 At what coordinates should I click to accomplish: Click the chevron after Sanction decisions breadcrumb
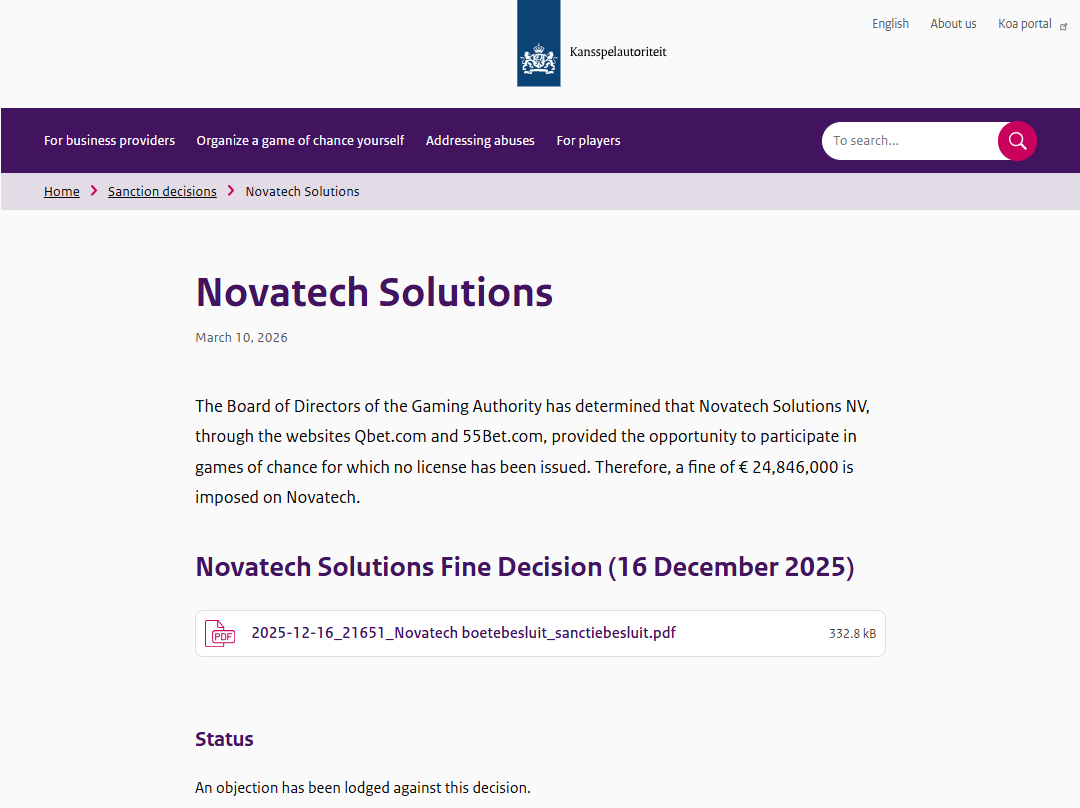[x=231, y=191]
